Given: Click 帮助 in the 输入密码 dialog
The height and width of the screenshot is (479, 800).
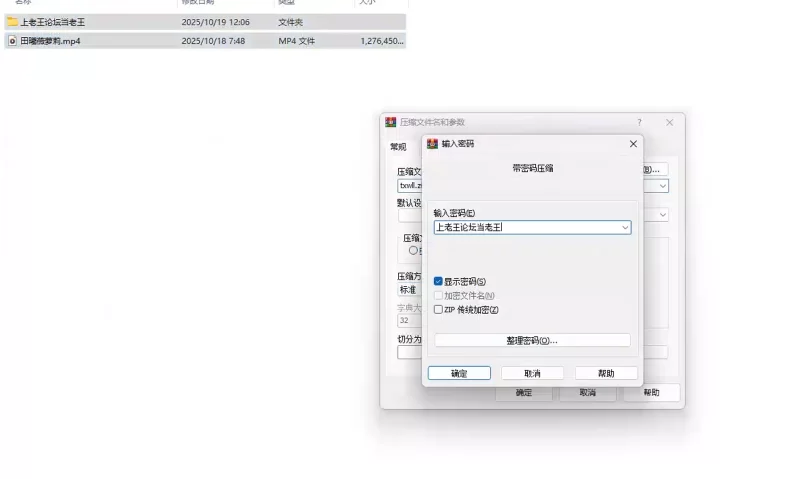Looking at the screenshot, I should pyautogui.click(x=606, y=373).
